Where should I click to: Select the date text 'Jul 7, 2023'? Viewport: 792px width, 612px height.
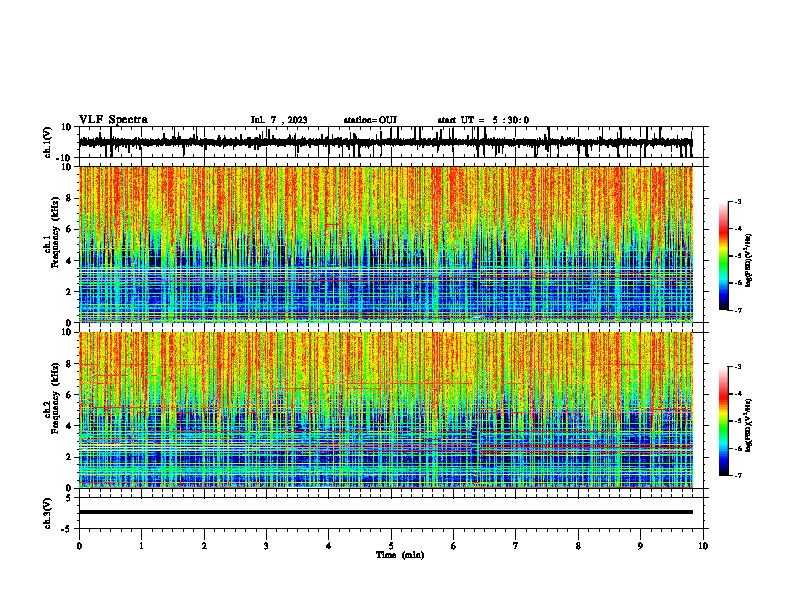(x=279, y=120)
